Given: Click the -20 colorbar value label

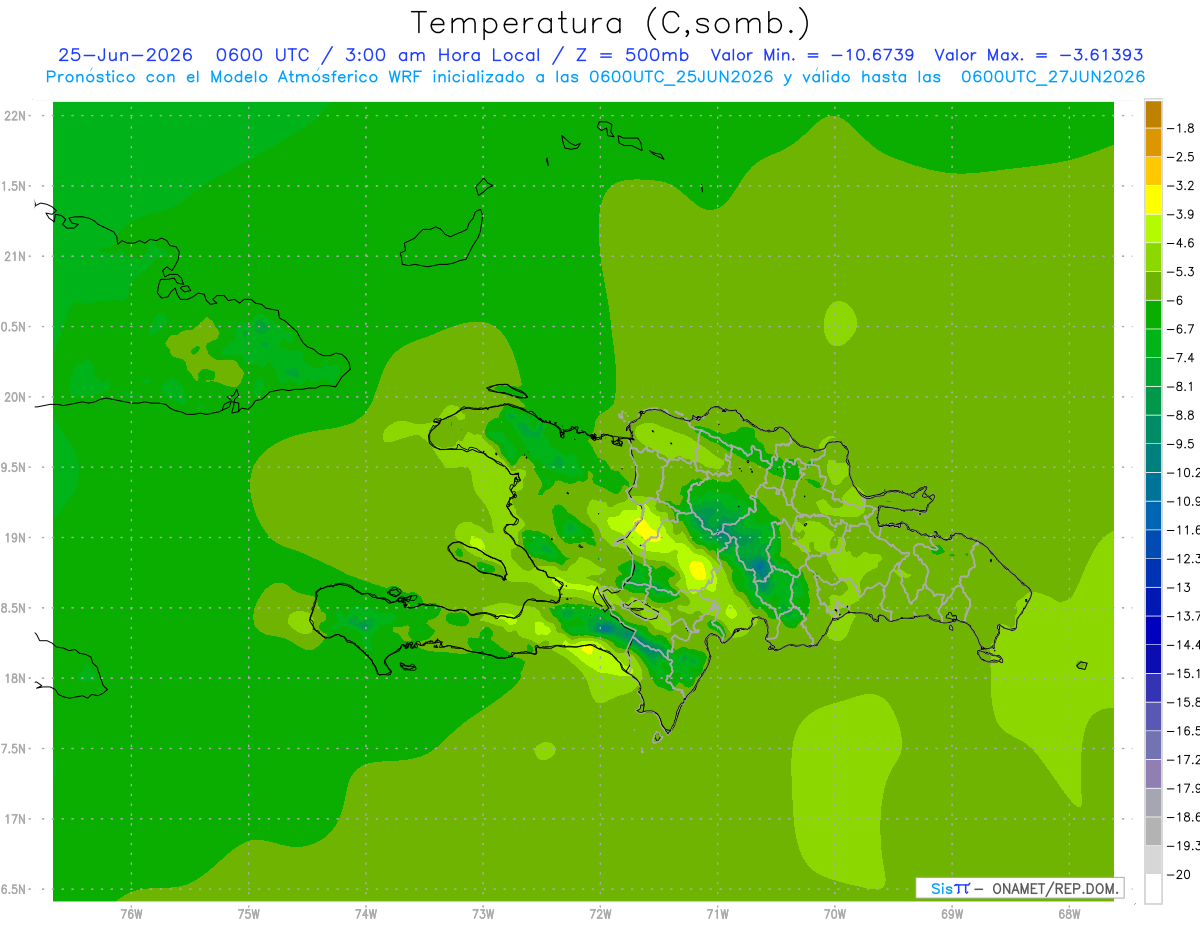Looking at the screenshot, I should (x=1178, y=875).
